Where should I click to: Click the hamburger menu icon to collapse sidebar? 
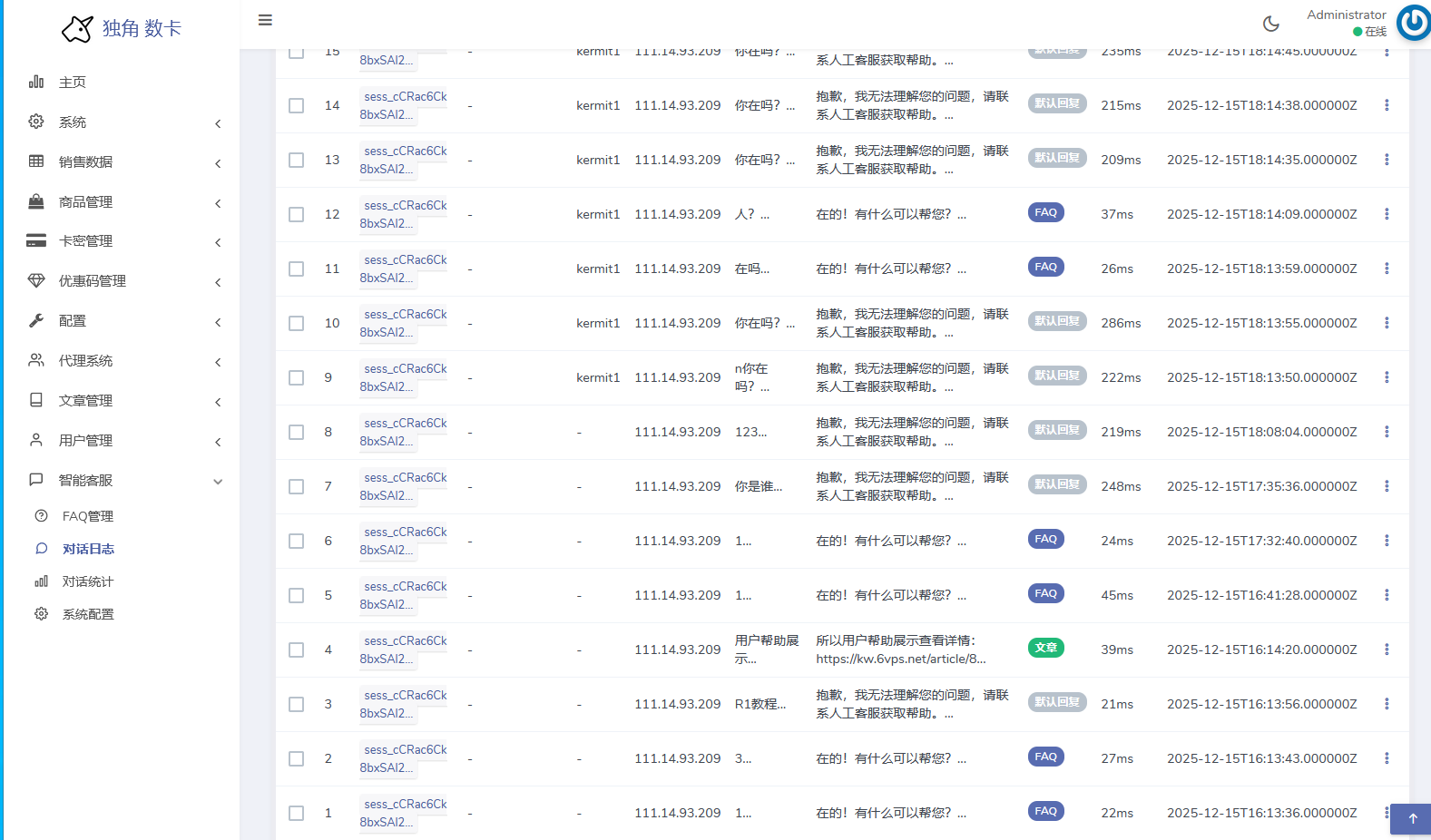coord(265,20)
